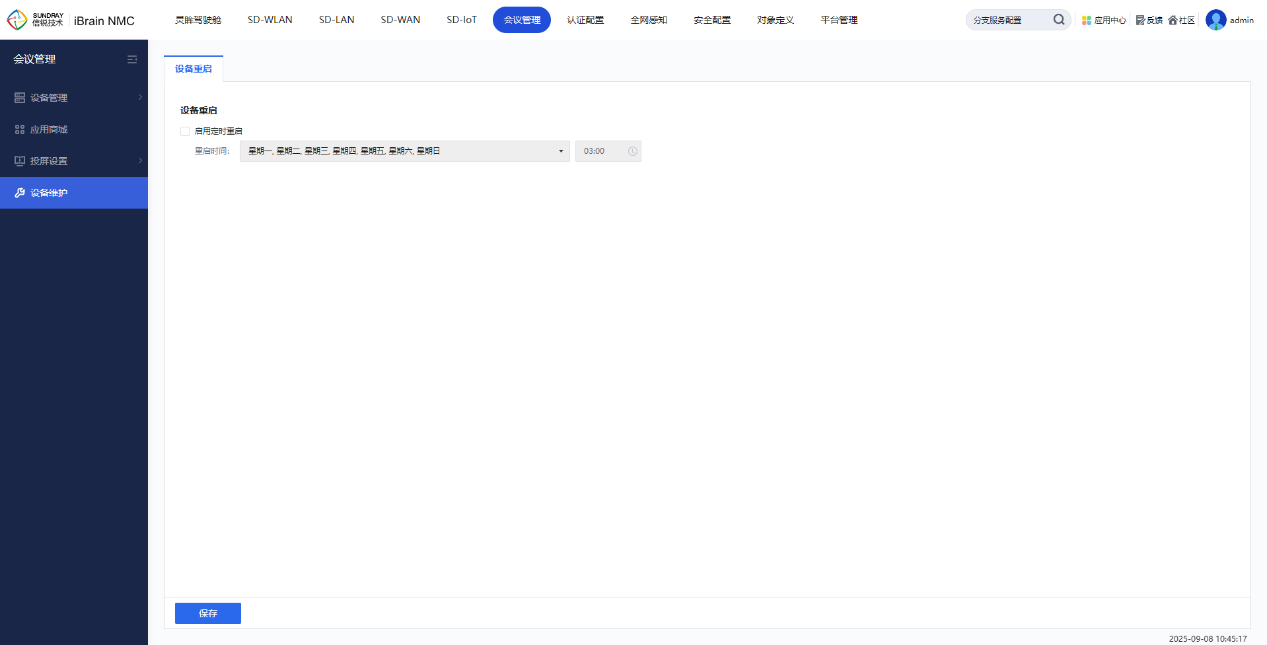Screen dimensions: 1267x645
Task: Click the 03:00 restart time input
Action: click(600, 151)
